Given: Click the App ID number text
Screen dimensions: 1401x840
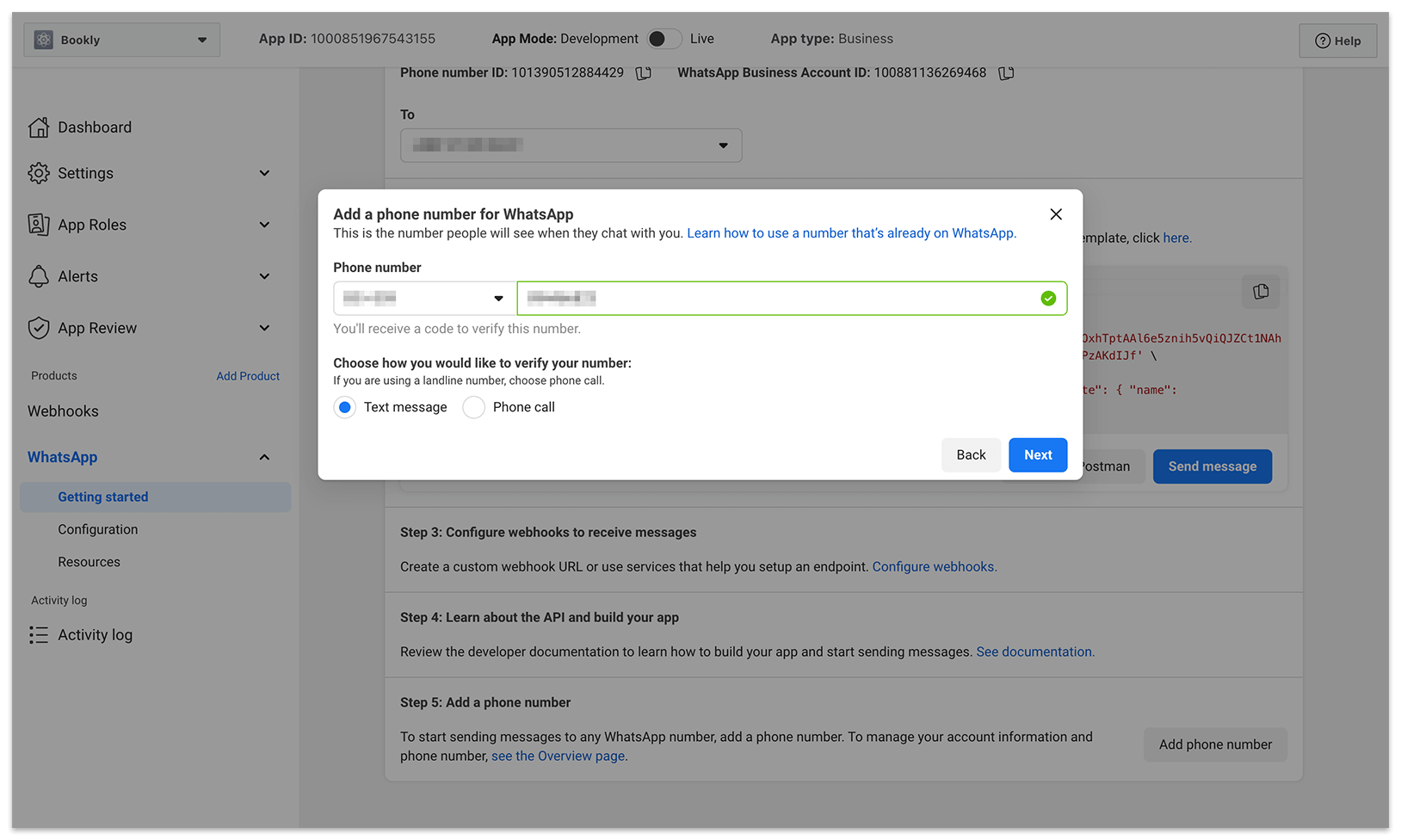Looking at the screenshot, I should [373, 39].
